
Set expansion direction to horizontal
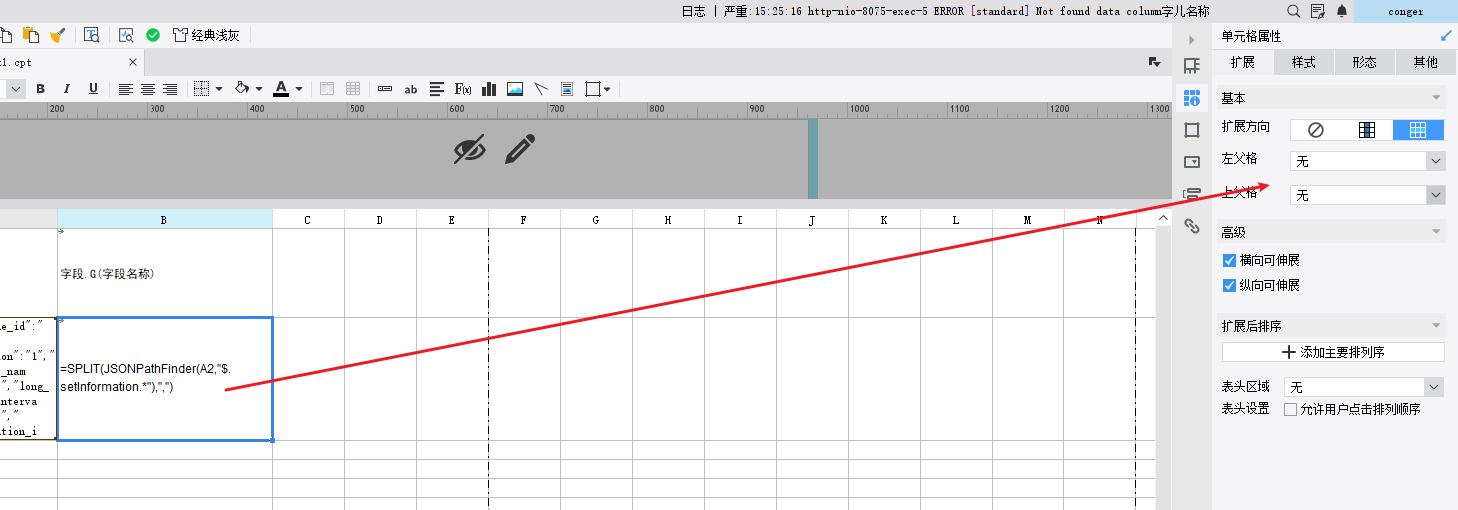pyautogui.click(x=1418, y=130)
